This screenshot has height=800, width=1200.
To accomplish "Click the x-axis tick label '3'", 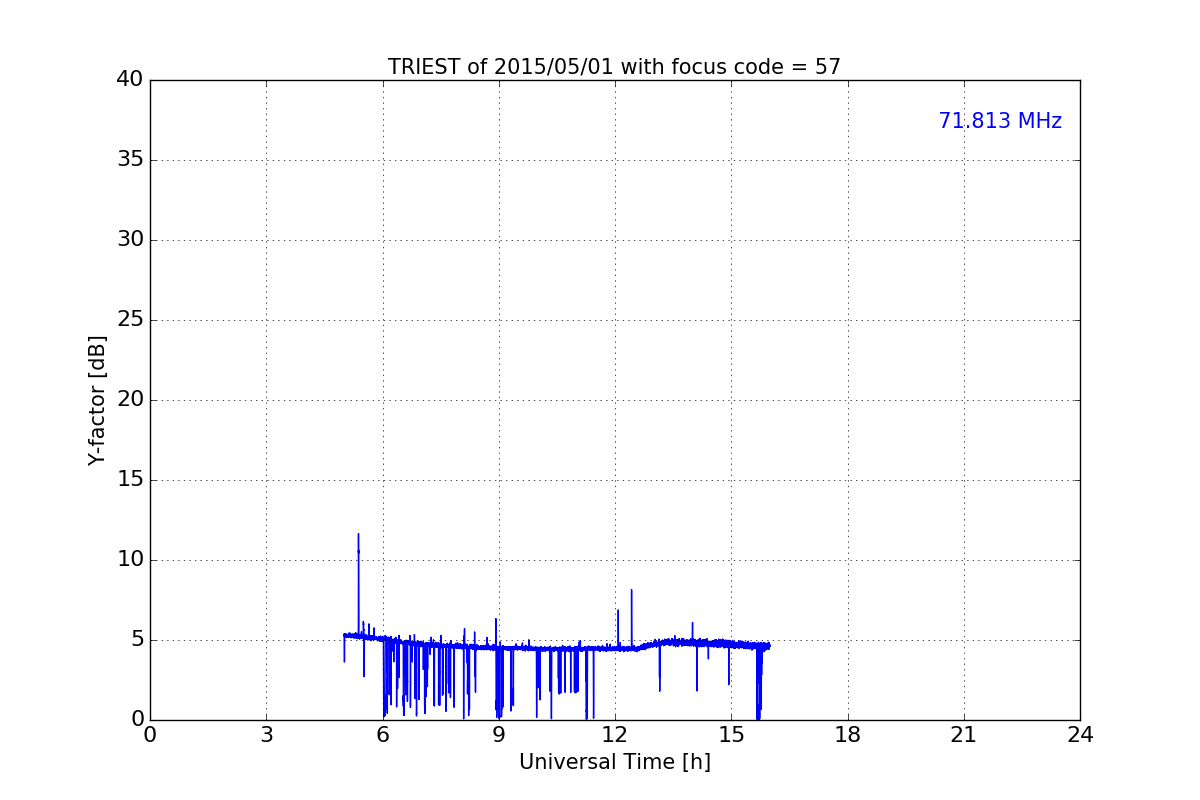I will point(266,735).
